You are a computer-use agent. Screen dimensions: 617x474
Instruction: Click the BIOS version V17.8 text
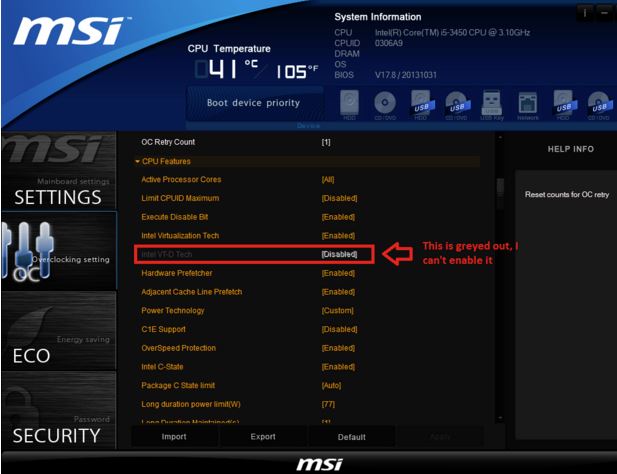405,75
